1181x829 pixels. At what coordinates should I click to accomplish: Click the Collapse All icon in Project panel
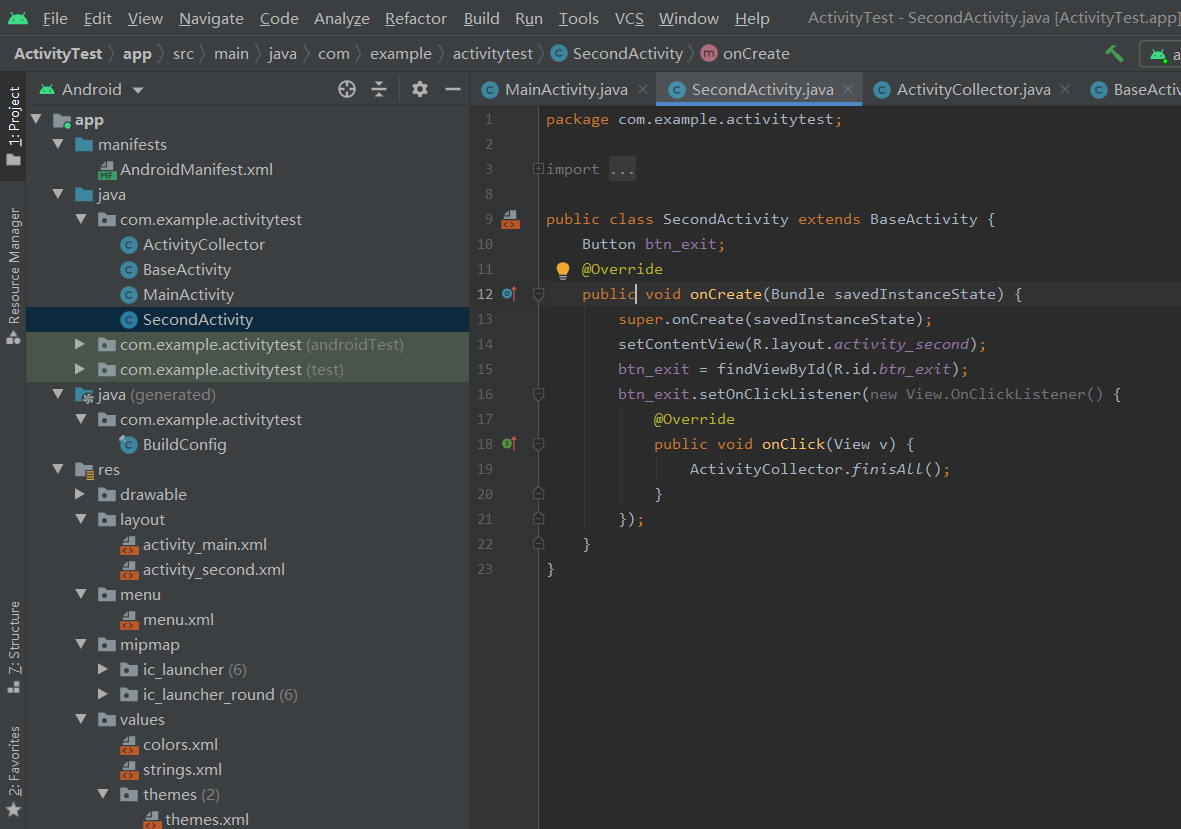[x=379, y=90]
